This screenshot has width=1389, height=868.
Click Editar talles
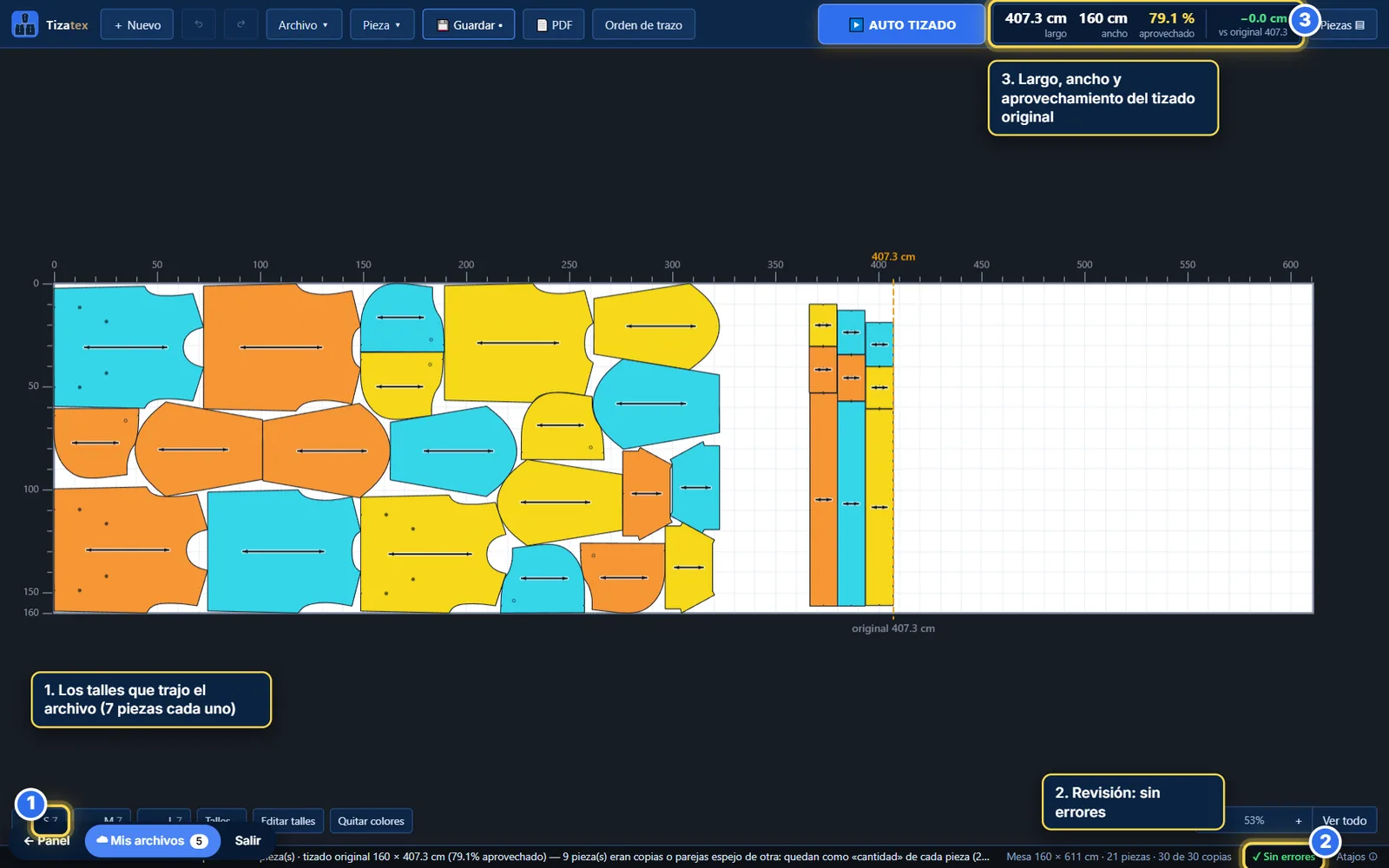click(288, 820)
